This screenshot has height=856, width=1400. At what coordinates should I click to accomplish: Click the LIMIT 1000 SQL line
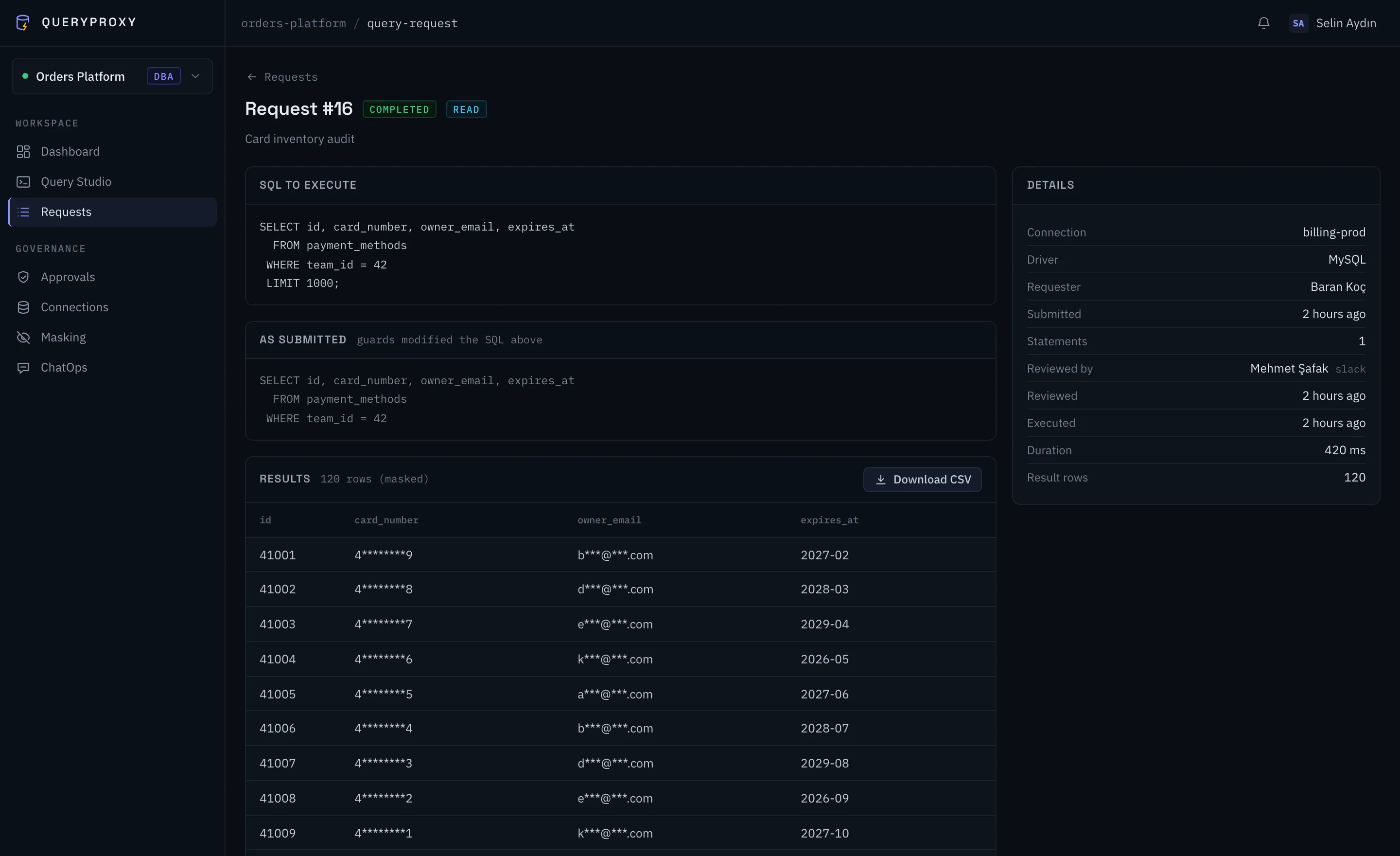click(x=302, y=284)
